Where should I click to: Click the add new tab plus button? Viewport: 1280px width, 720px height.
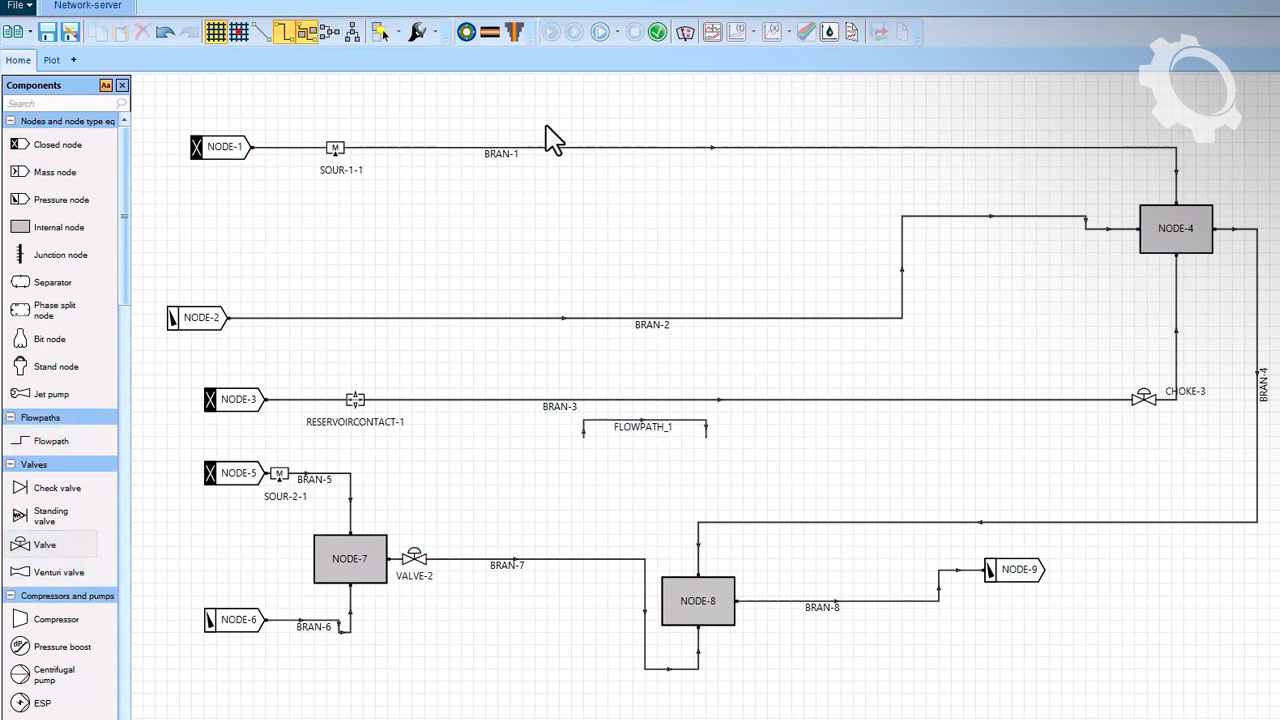[73, 60]
